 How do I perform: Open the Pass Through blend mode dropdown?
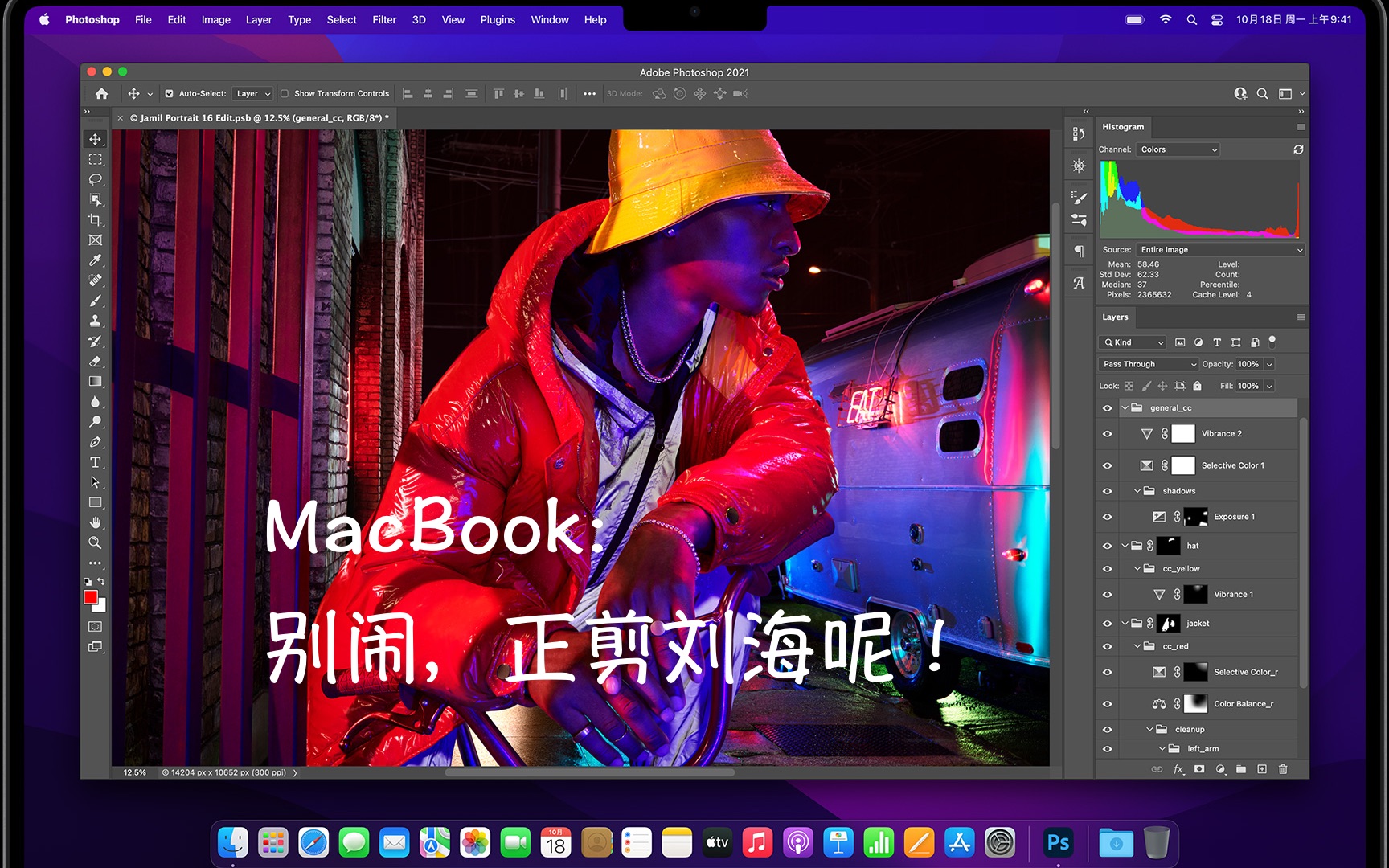[x=1148, y=364]
